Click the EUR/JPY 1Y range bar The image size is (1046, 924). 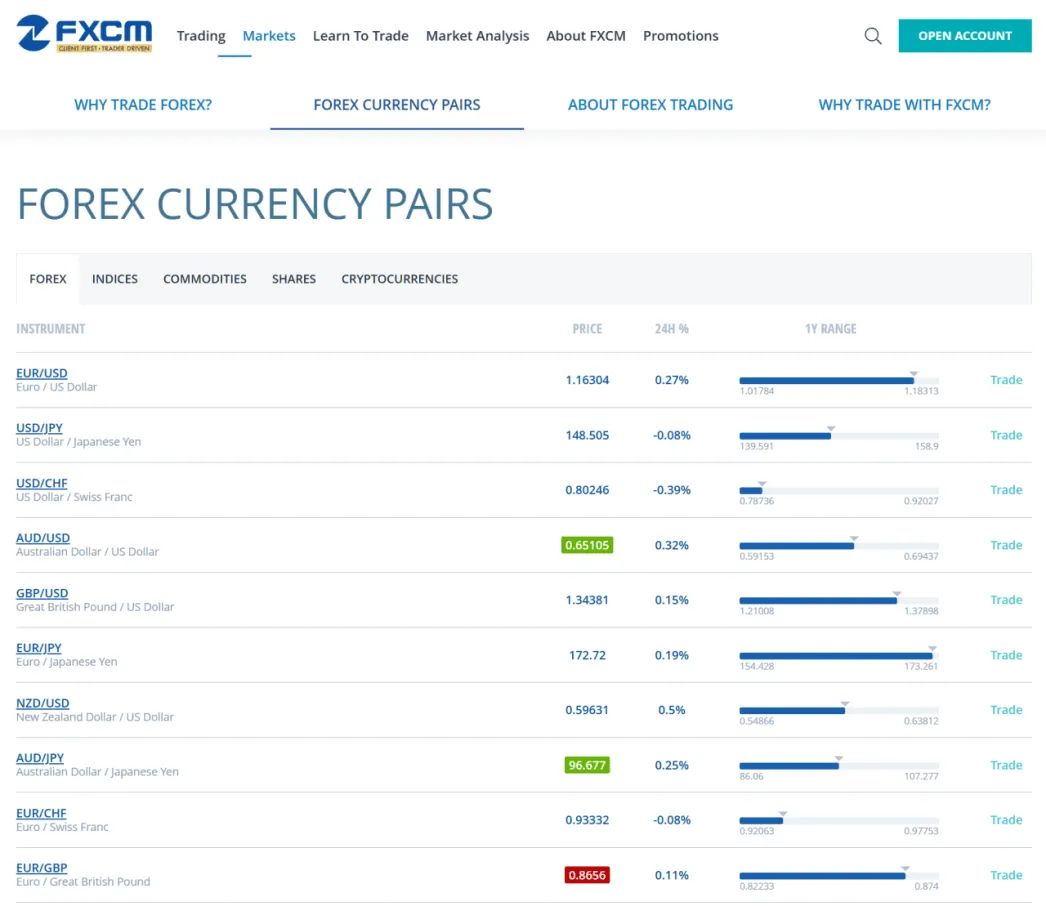[x=839, y=656]
